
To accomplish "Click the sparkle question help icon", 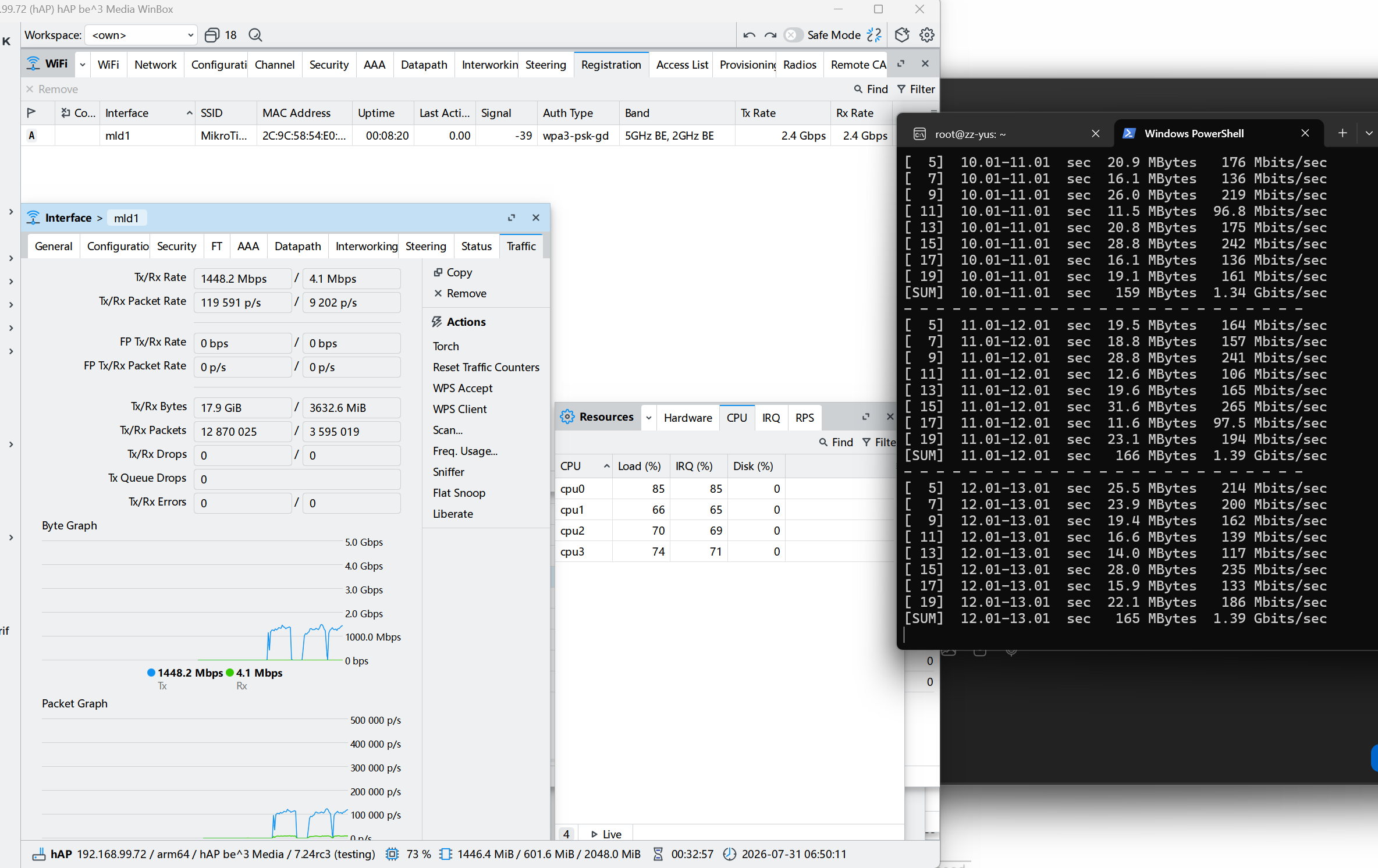I will [x=874, y=35].
